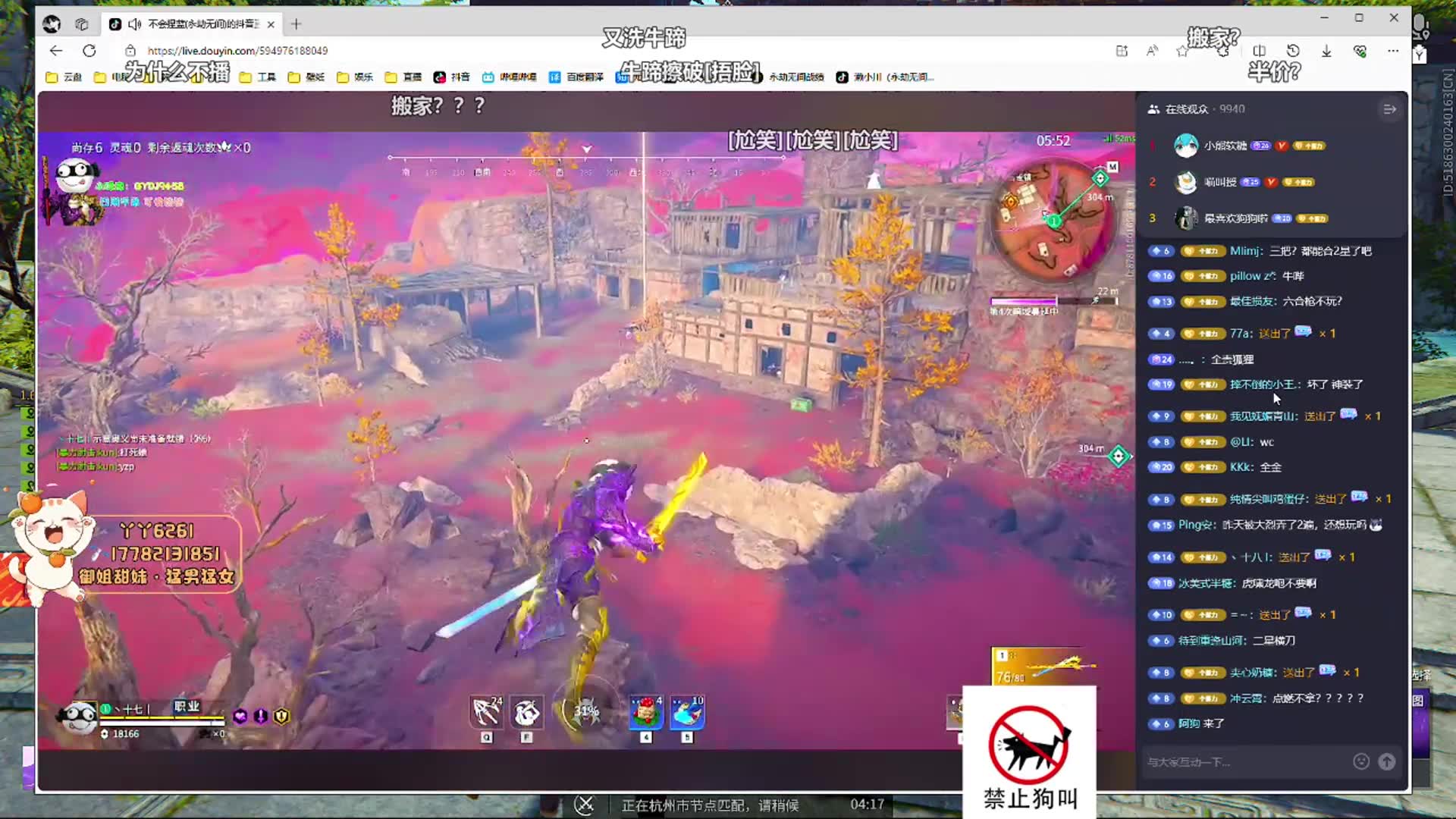Click the 阿狗 来了 entry notice

pos(1187,723)
